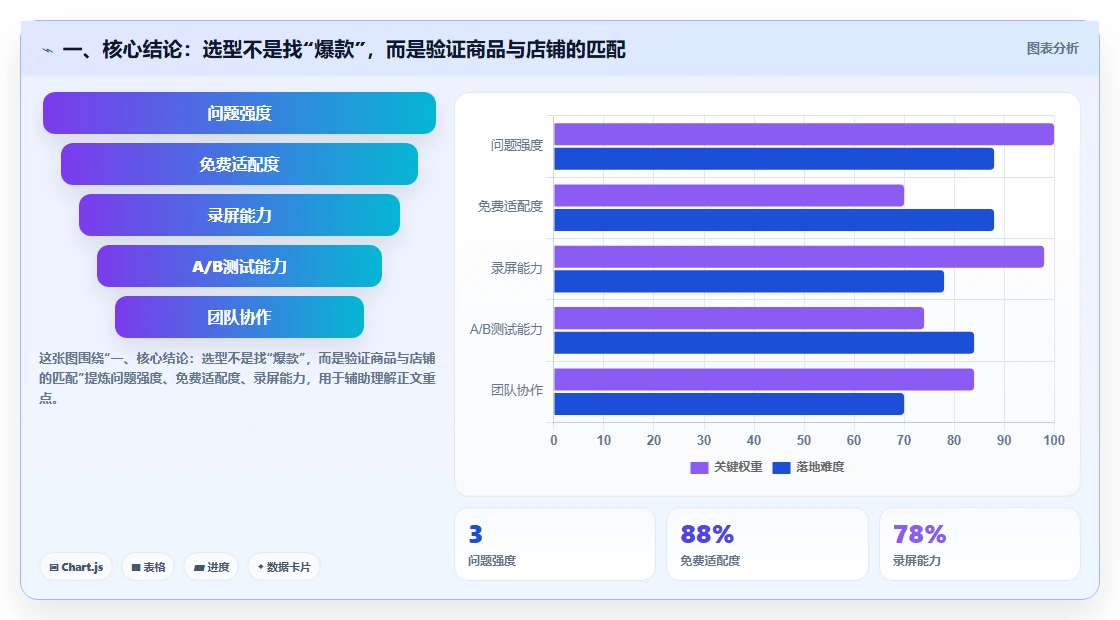Click the slide title 一、核心结论
This screenshot has height=620, width=1120.
[x=344, y=49]
